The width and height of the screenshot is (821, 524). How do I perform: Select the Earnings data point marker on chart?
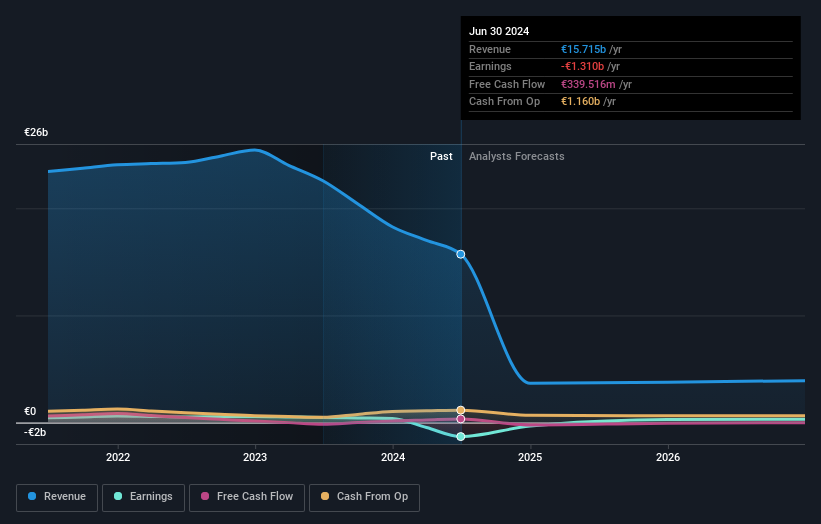461,437
